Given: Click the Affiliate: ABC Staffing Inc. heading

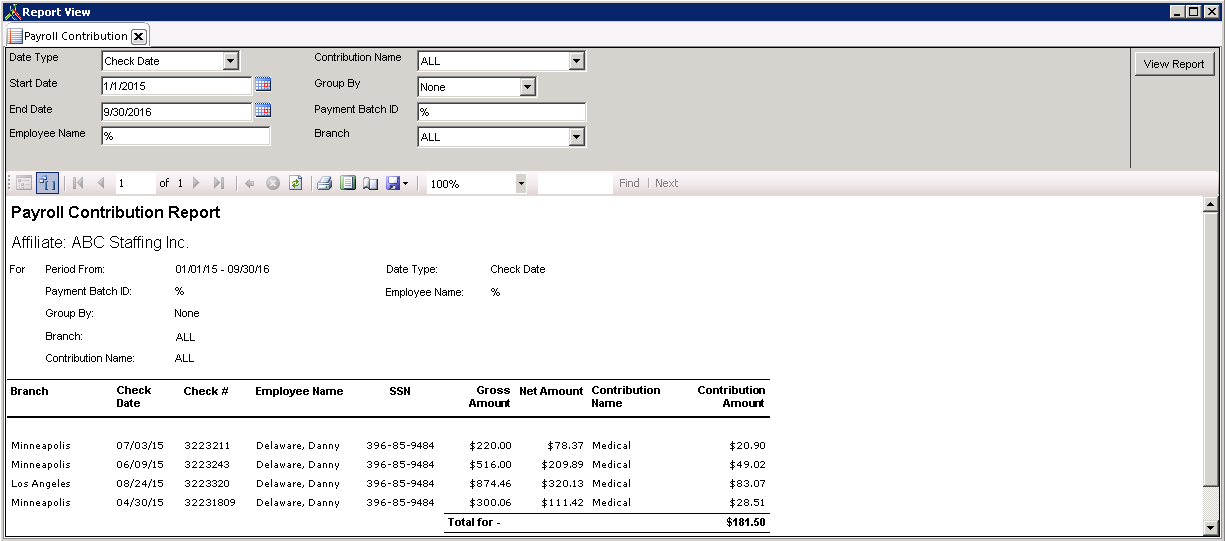Looking at the screenshot, I should pyautogui.click(x=100, y=243).
